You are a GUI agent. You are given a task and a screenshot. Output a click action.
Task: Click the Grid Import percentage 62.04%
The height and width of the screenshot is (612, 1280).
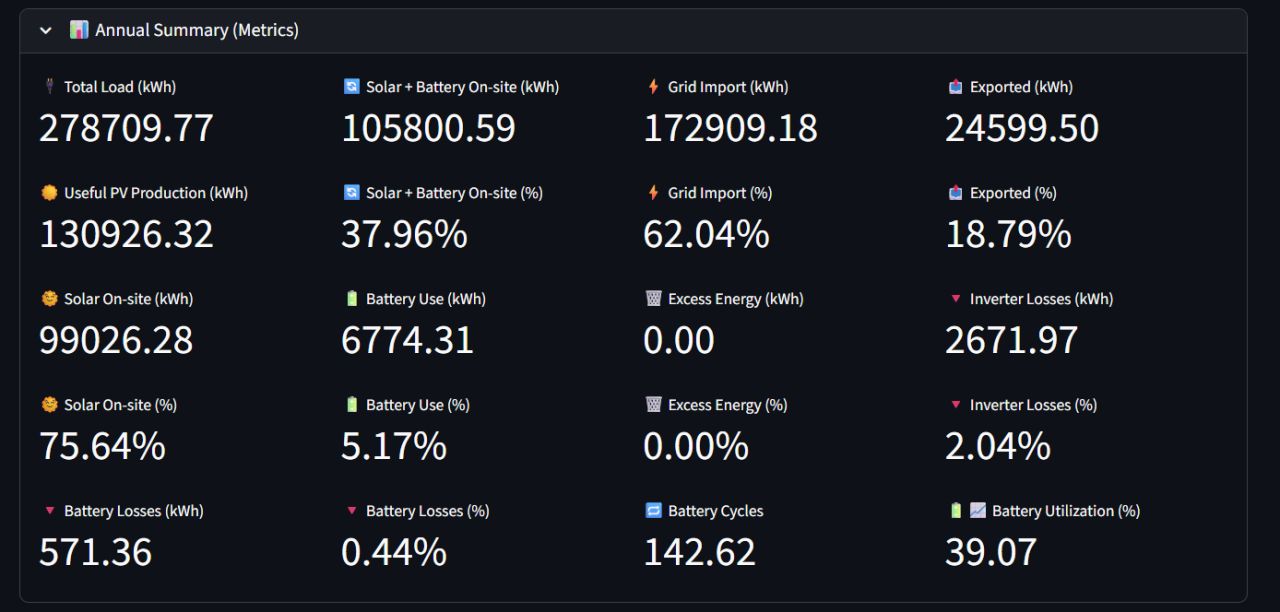click(706, 235)
